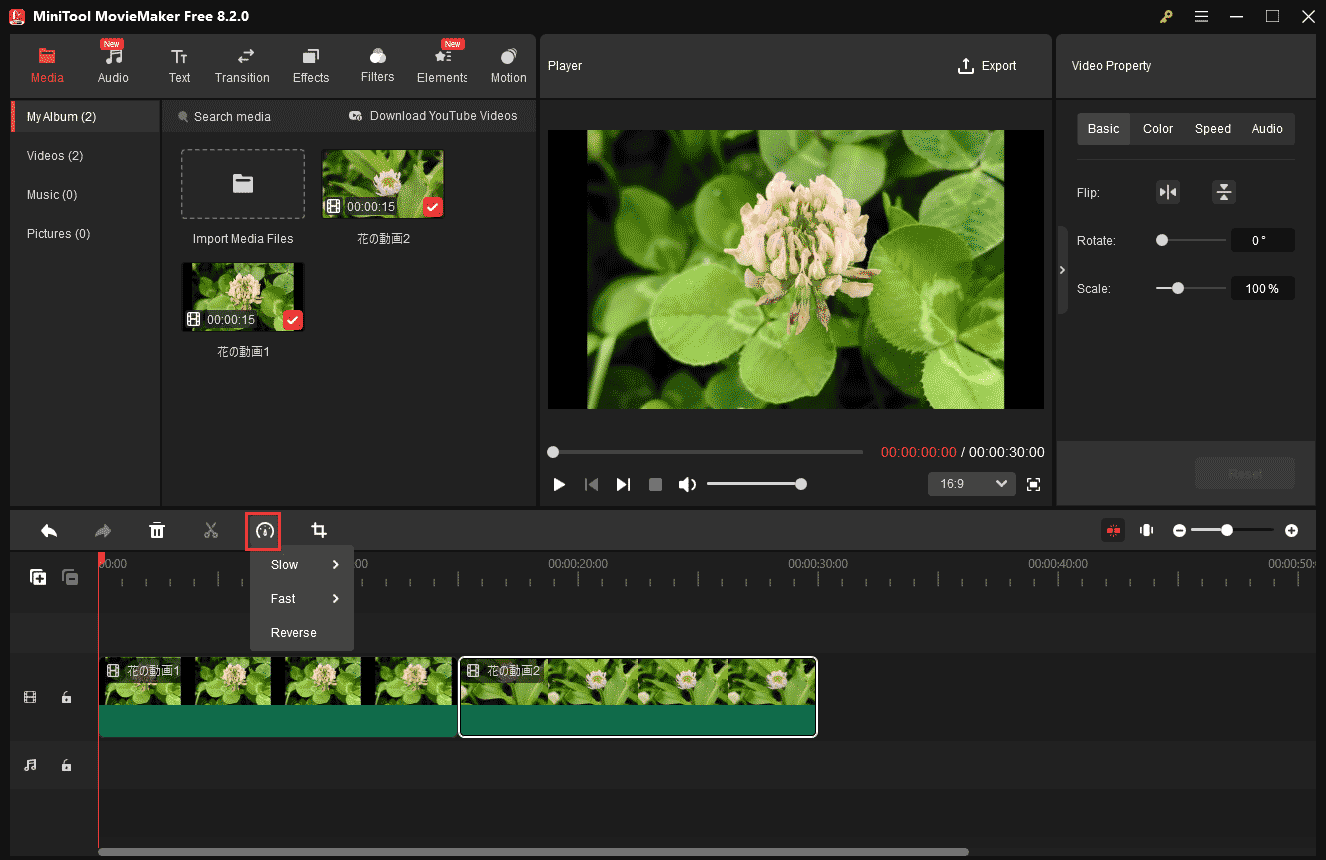Screen dimensions: 1326x860
Task: Delete the selected clip with trash icon
Action: pyautogui.click(x=157, y=530)
